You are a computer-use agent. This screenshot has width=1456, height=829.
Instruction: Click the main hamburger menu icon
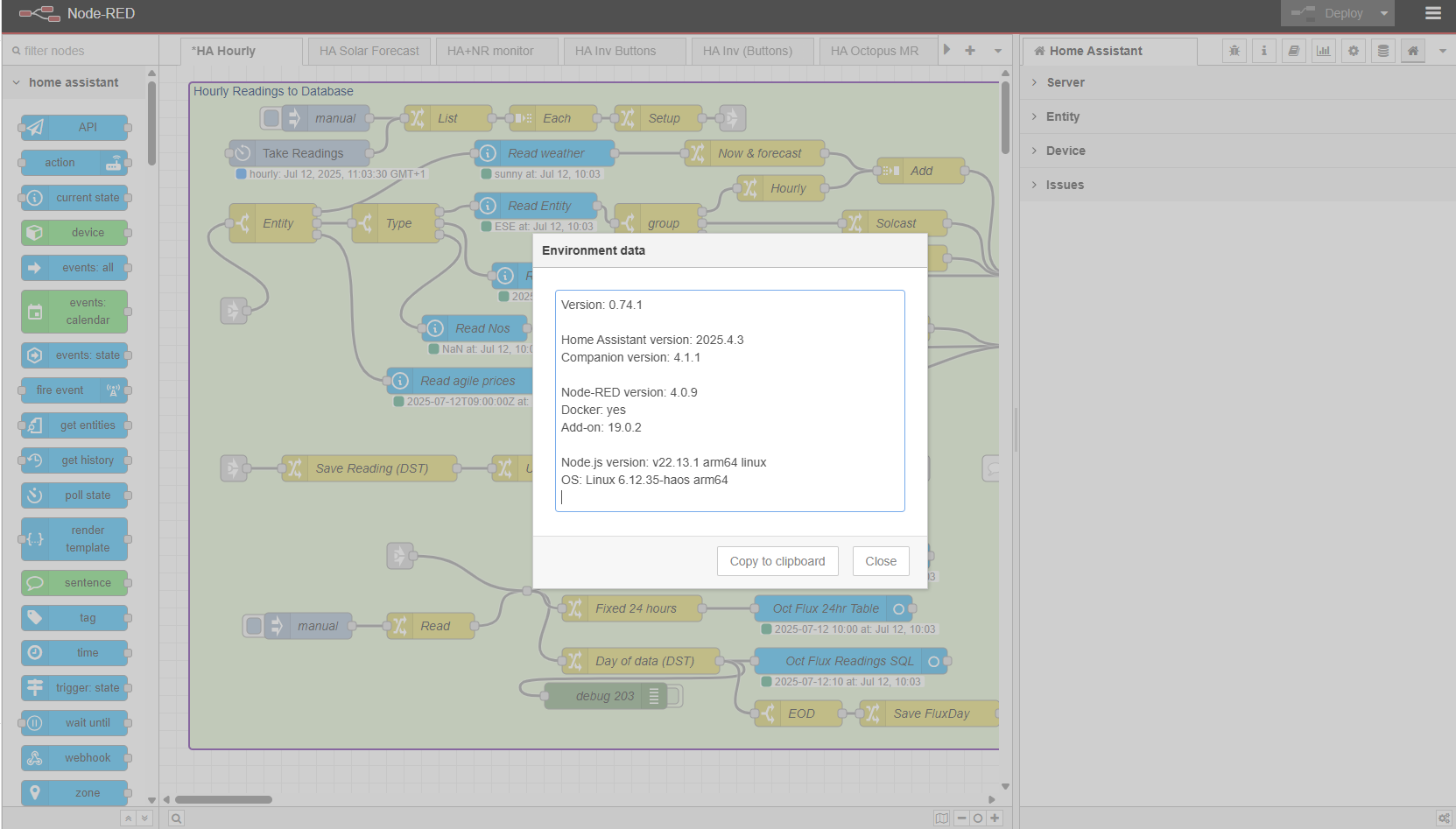(x=1432, y=13)
